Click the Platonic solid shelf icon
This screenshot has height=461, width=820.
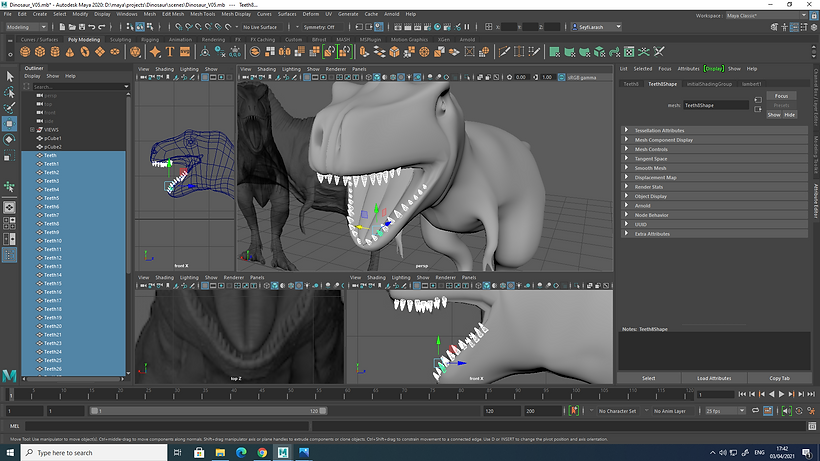tap(135, 52)
